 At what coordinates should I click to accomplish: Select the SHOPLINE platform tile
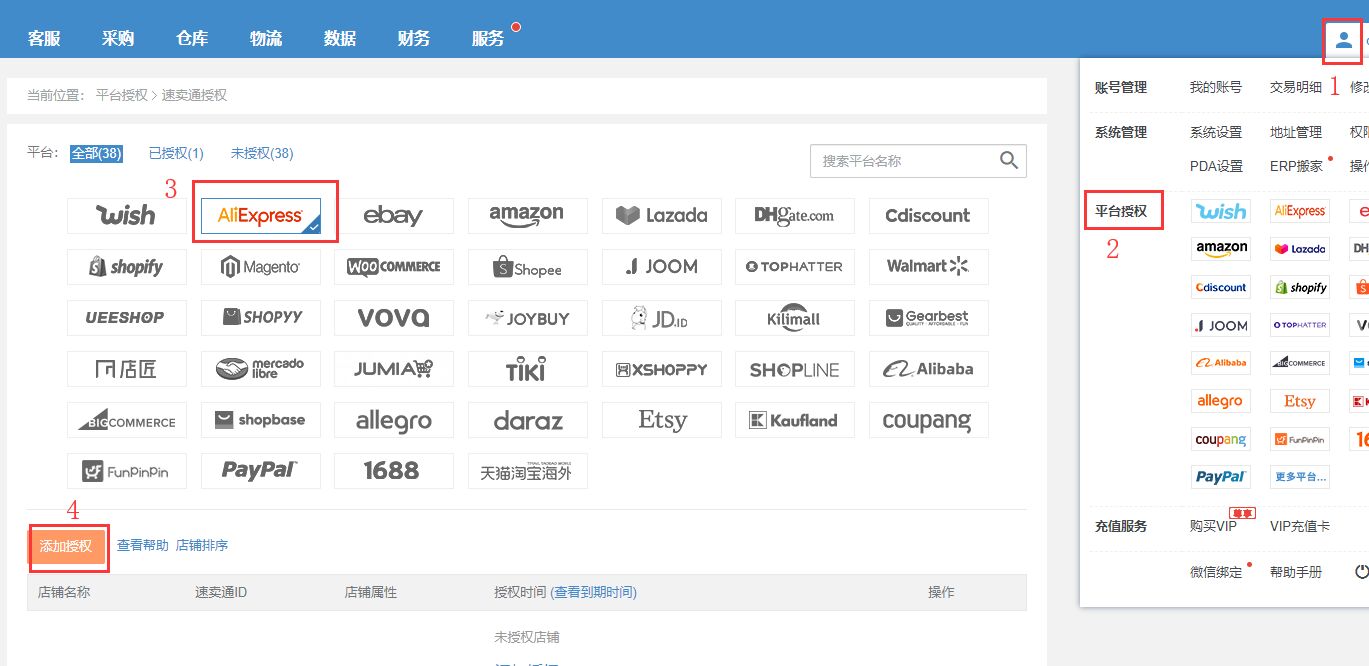click(x=795, y=369)
